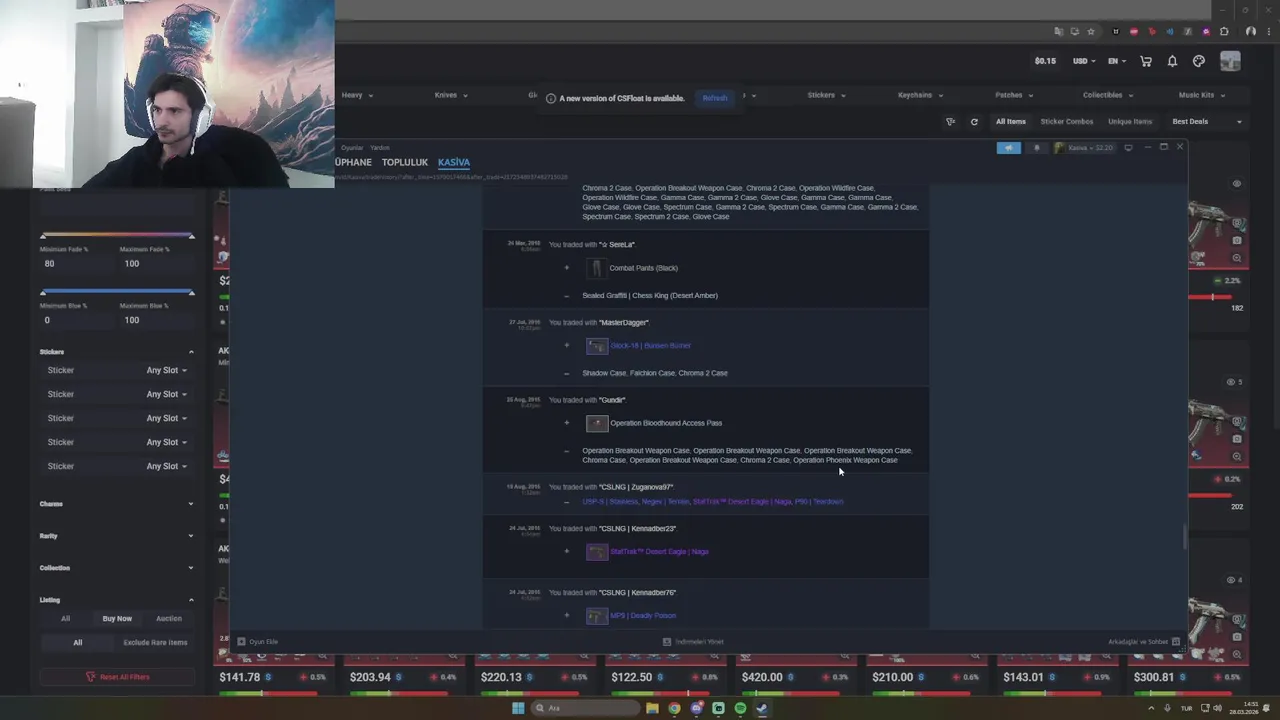The image size is (1280, 720).
Task: Click the Operation Bloodhound Access Pass thumbnail
Action: pyautogui.click(x=597, y=423)
